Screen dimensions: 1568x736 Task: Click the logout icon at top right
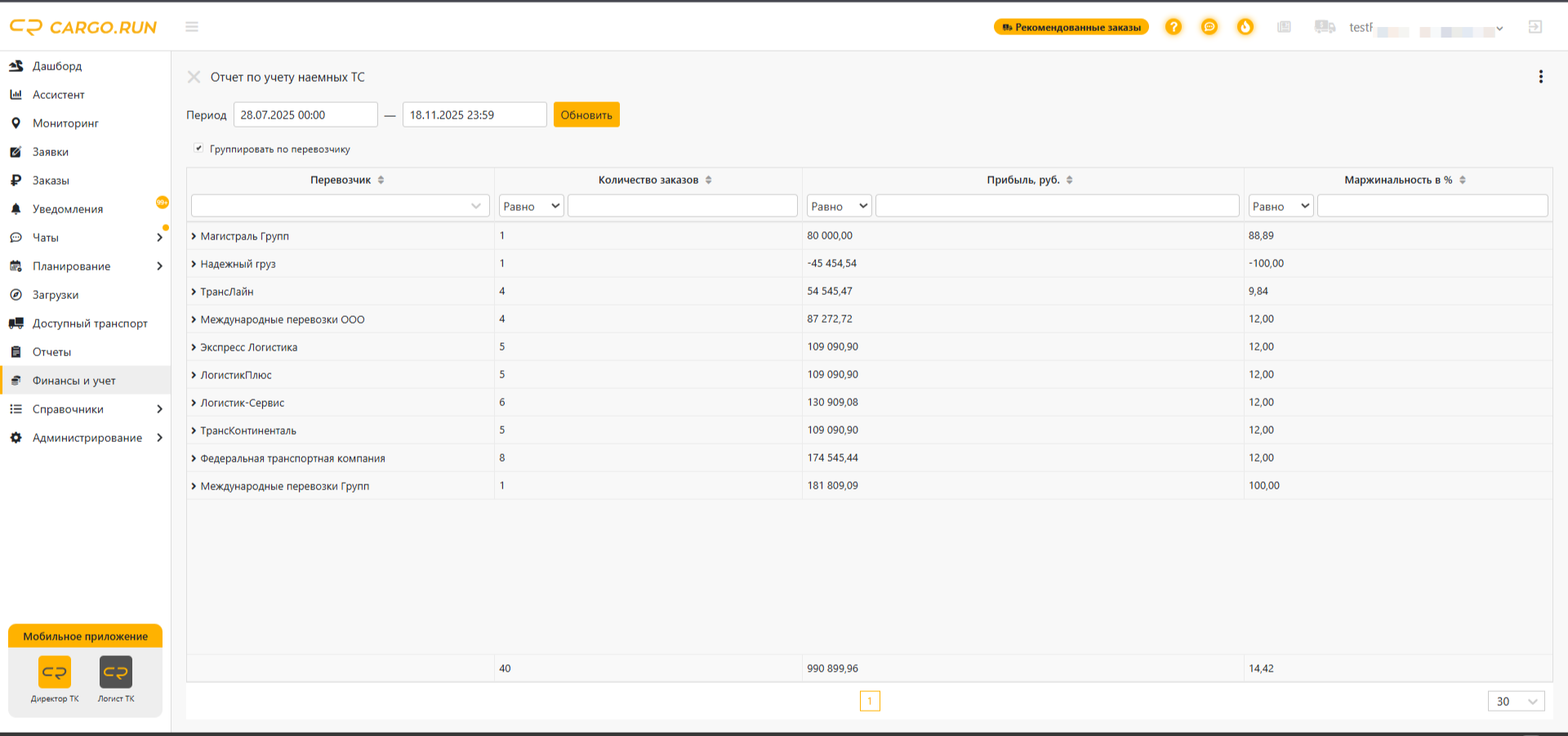click(1535, 27)
